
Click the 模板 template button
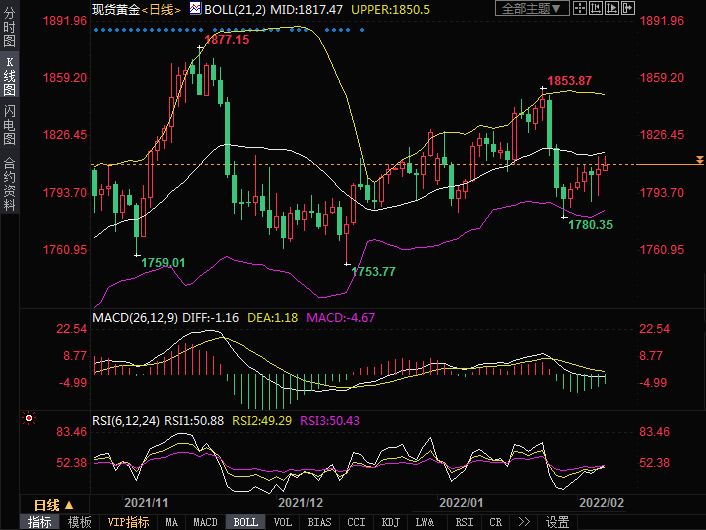79,522
